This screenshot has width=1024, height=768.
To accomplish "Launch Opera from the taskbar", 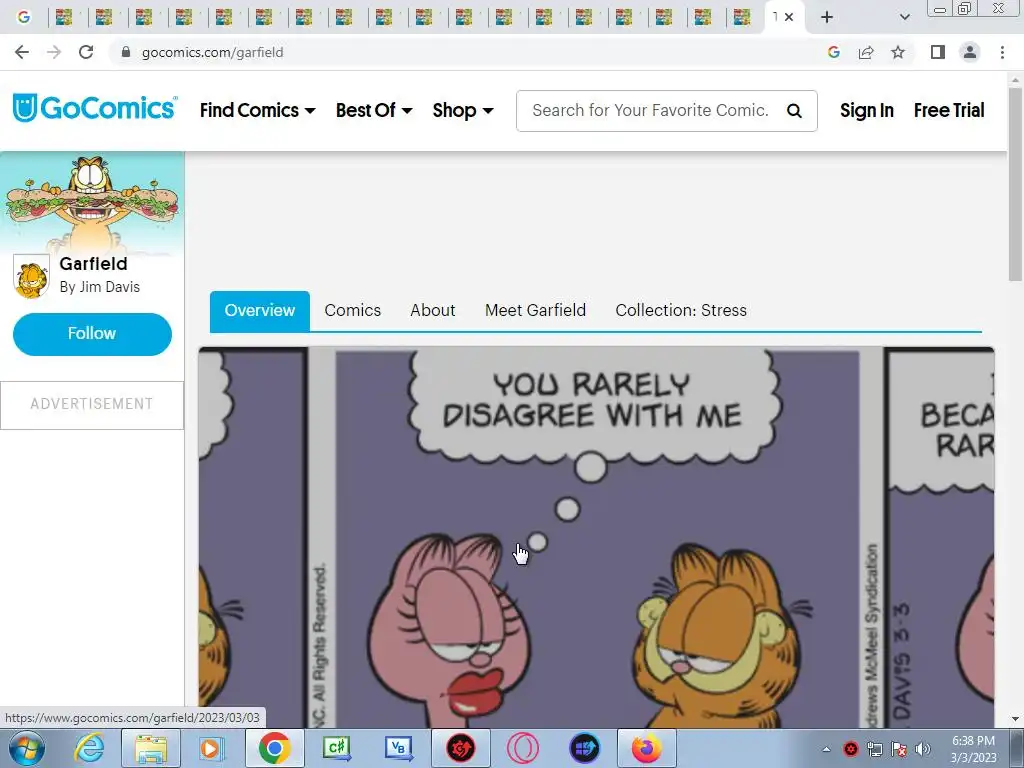I will point(522,748).
